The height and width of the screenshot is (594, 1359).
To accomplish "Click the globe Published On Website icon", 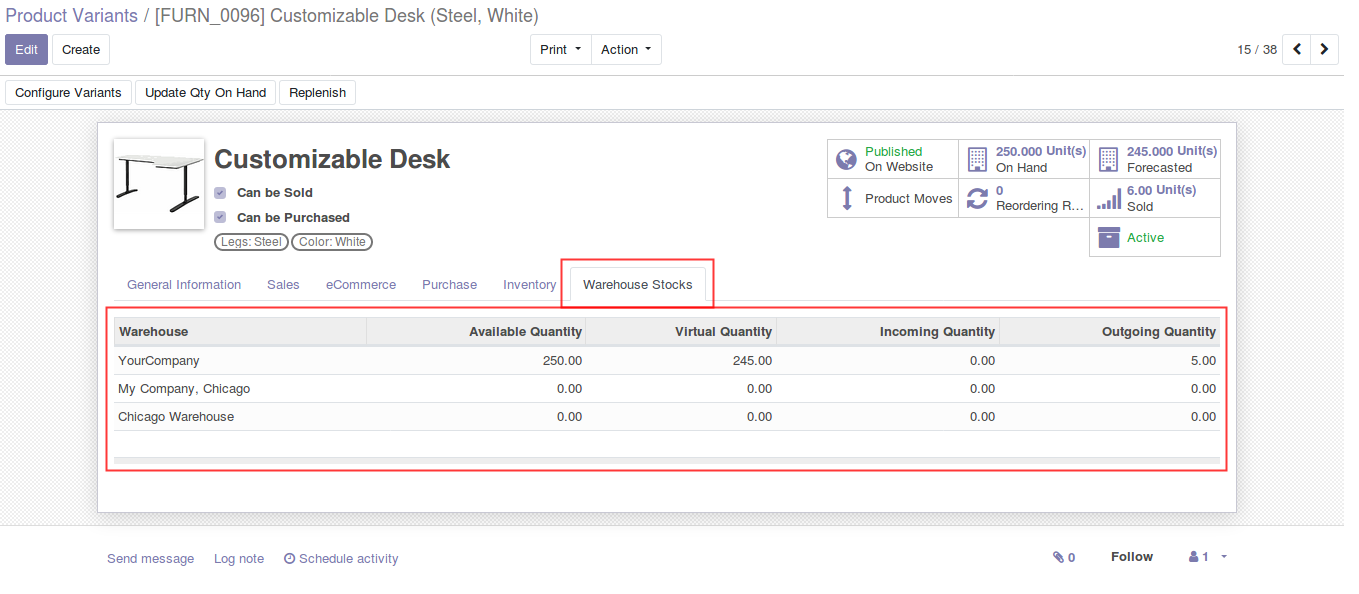I will (847, 160).
